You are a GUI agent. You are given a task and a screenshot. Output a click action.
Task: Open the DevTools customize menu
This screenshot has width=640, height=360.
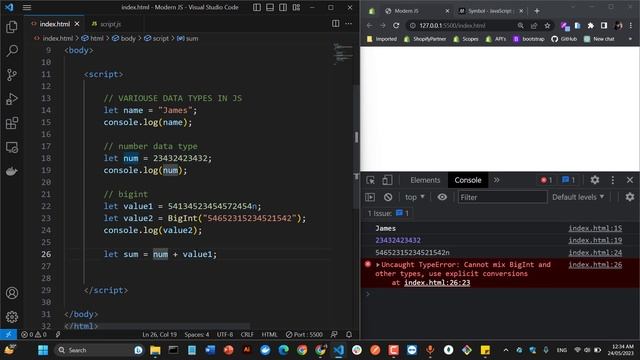point(613,180)
